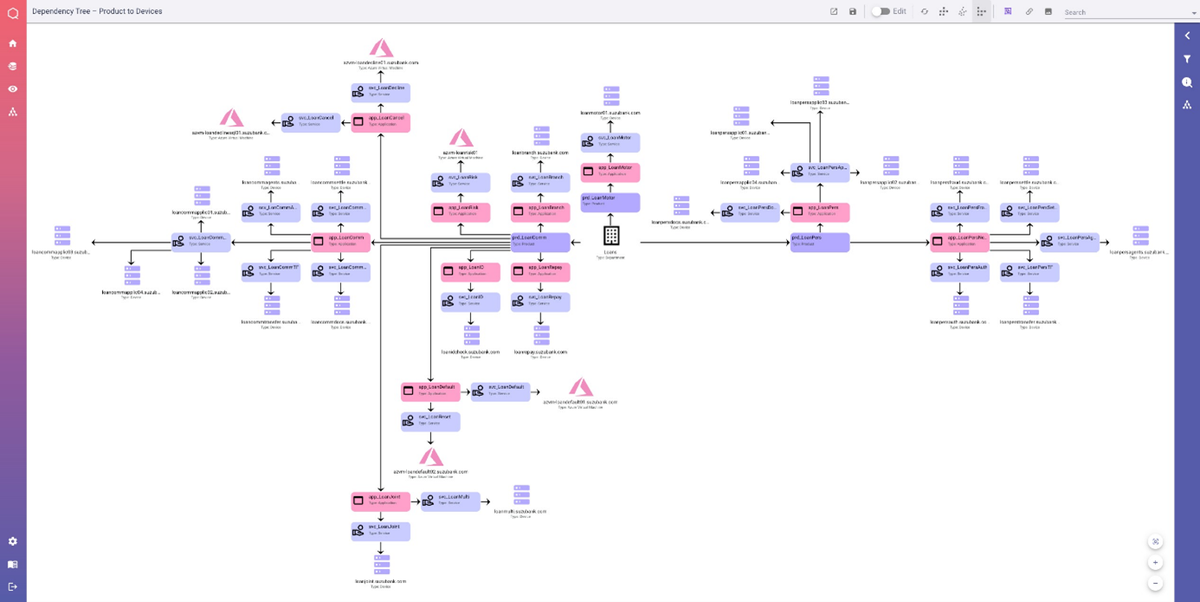
Task: Click the purple framed export icon in the toolbar
Action: tap(1007, 12)
